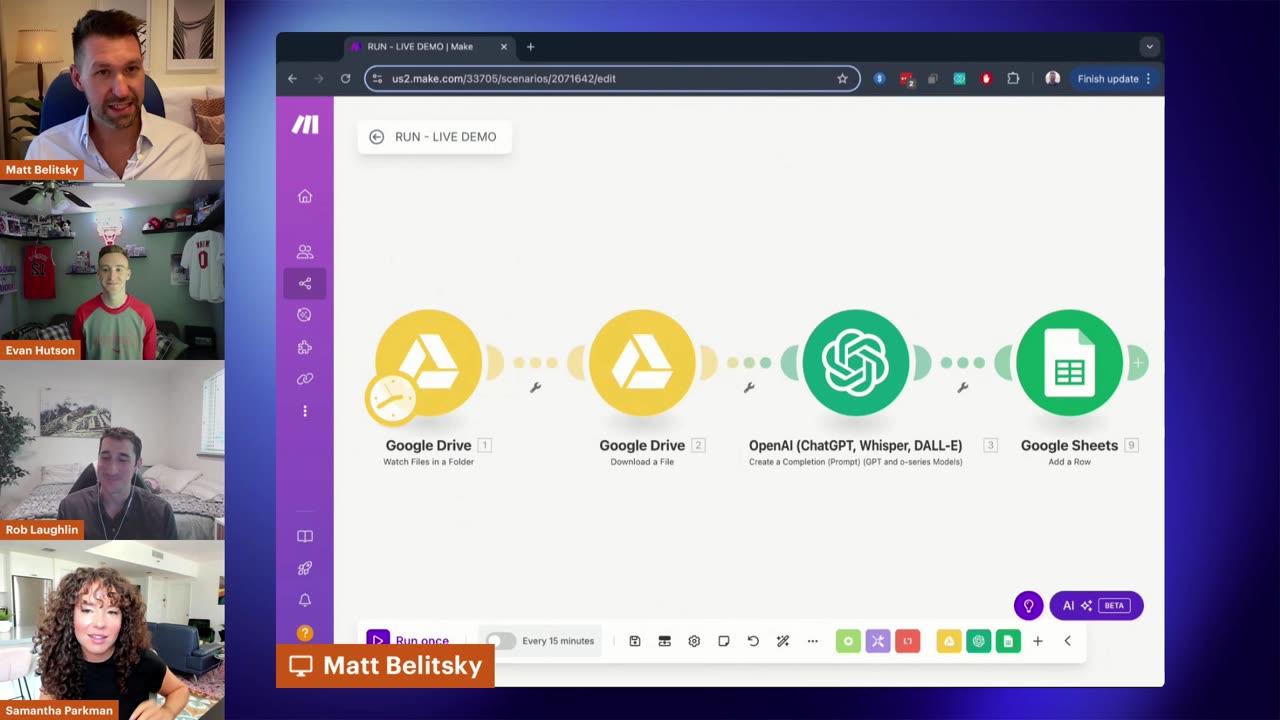Open a new browser tab
The width and height of the screenshot is (1280, 720).
[x=531, y=47]
